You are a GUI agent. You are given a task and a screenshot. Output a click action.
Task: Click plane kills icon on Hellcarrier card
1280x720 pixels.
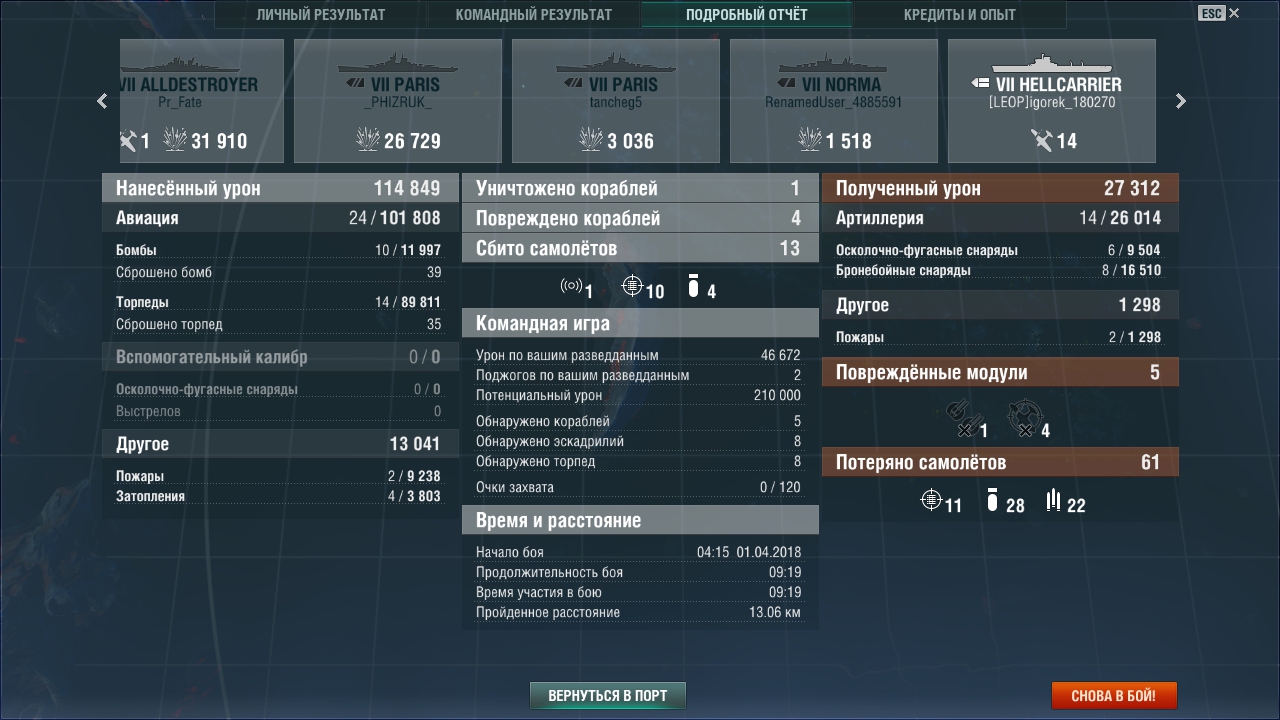[x=1041, y=140]
